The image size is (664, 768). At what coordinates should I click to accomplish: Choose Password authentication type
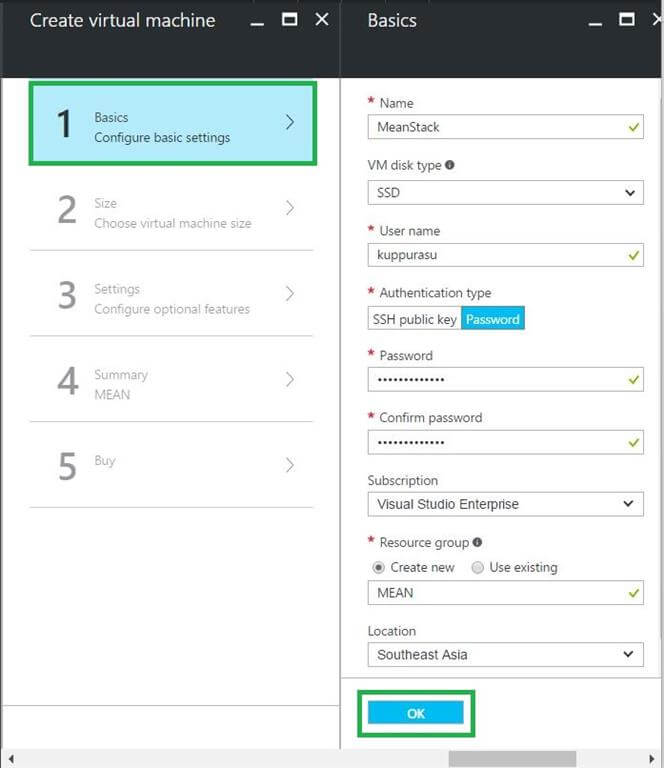(492, 319)
